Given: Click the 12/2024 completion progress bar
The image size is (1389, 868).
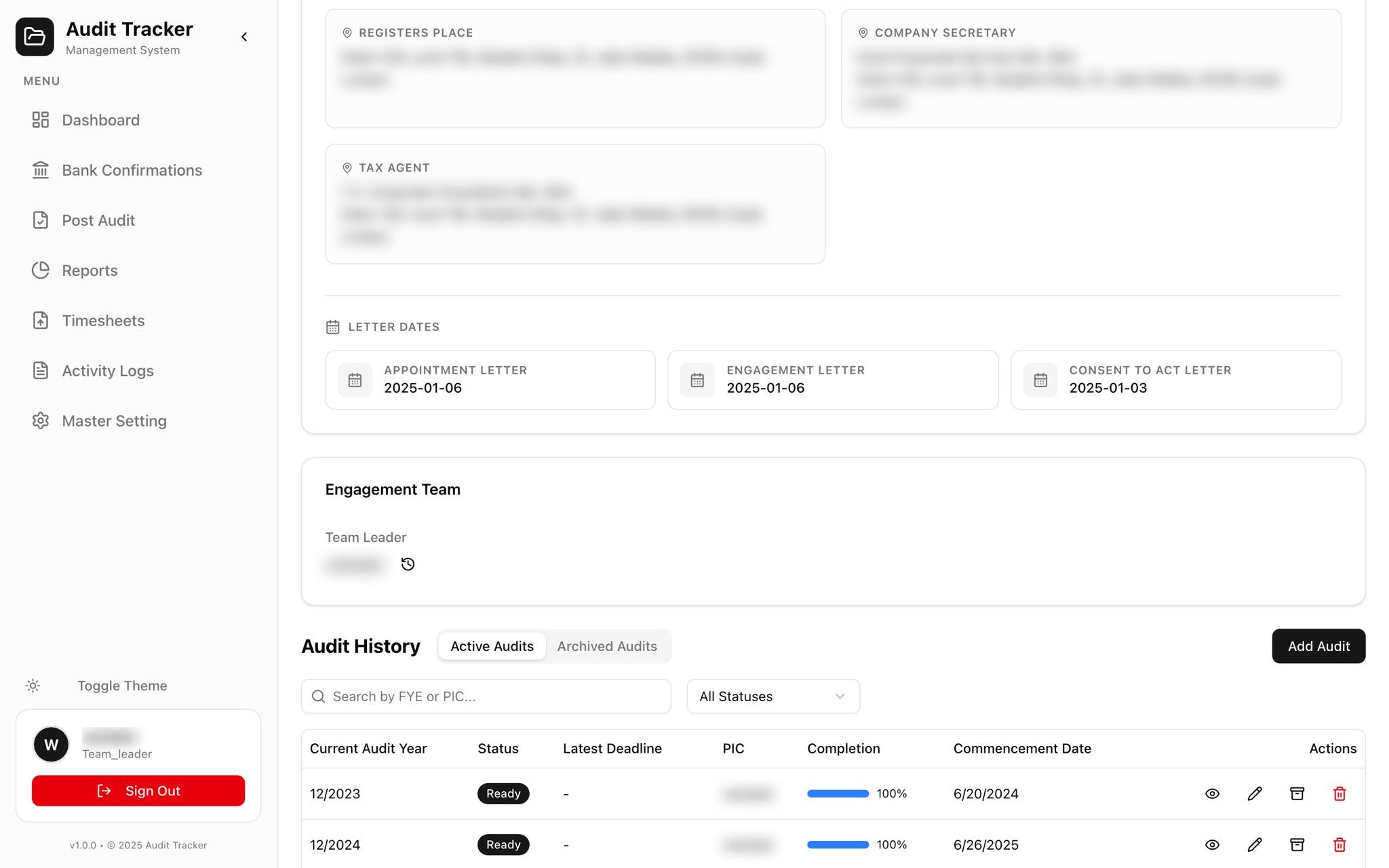Looking at the screenshot, I should [x=838, y=845].
